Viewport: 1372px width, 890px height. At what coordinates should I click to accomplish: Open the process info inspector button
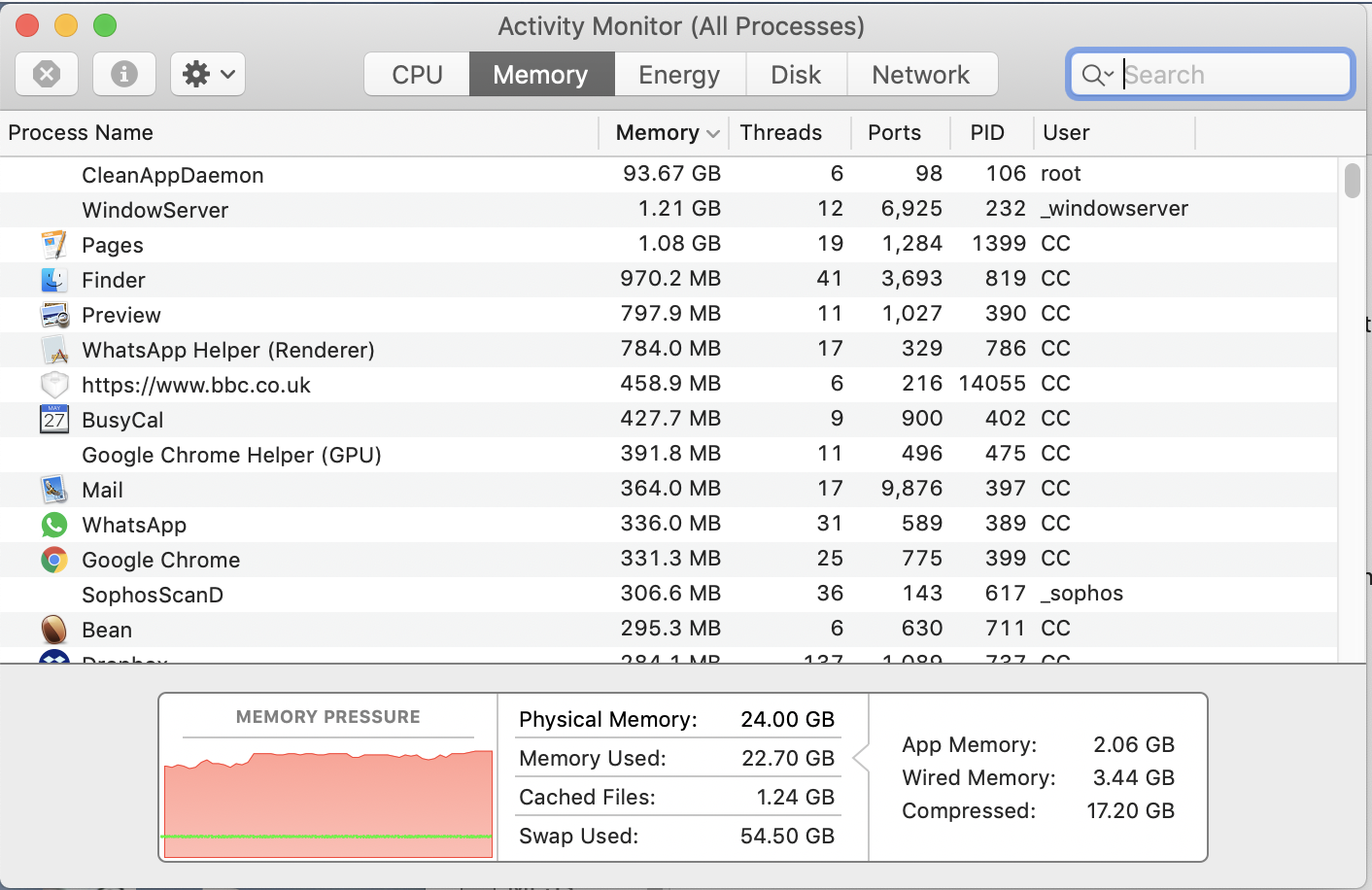(124, 74)
